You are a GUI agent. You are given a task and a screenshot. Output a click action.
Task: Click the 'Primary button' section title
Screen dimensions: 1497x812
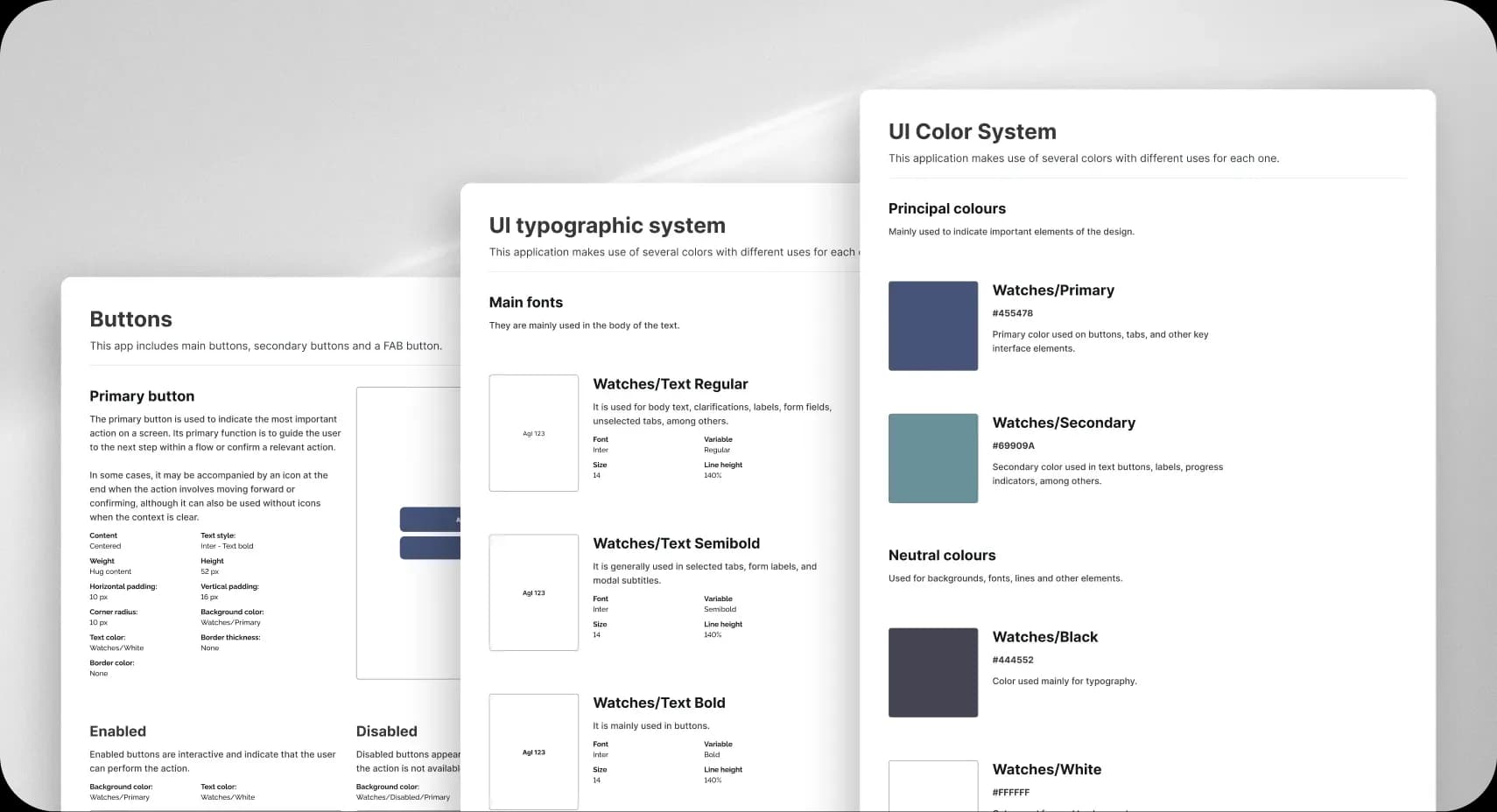(x=142, y=395)
